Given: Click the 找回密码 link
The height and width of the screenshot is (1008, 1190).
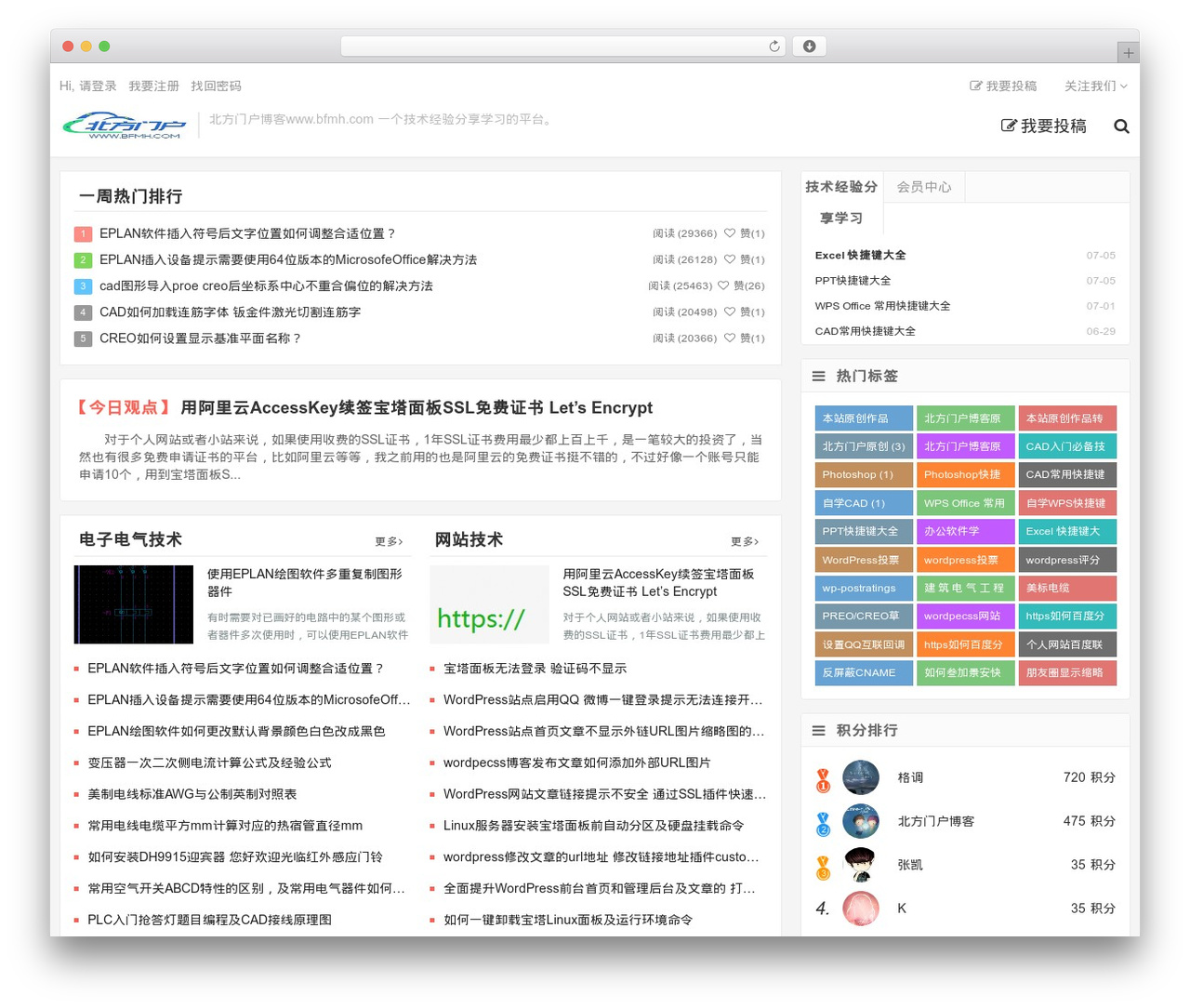Looking at the screenshot, I should 217,86.
